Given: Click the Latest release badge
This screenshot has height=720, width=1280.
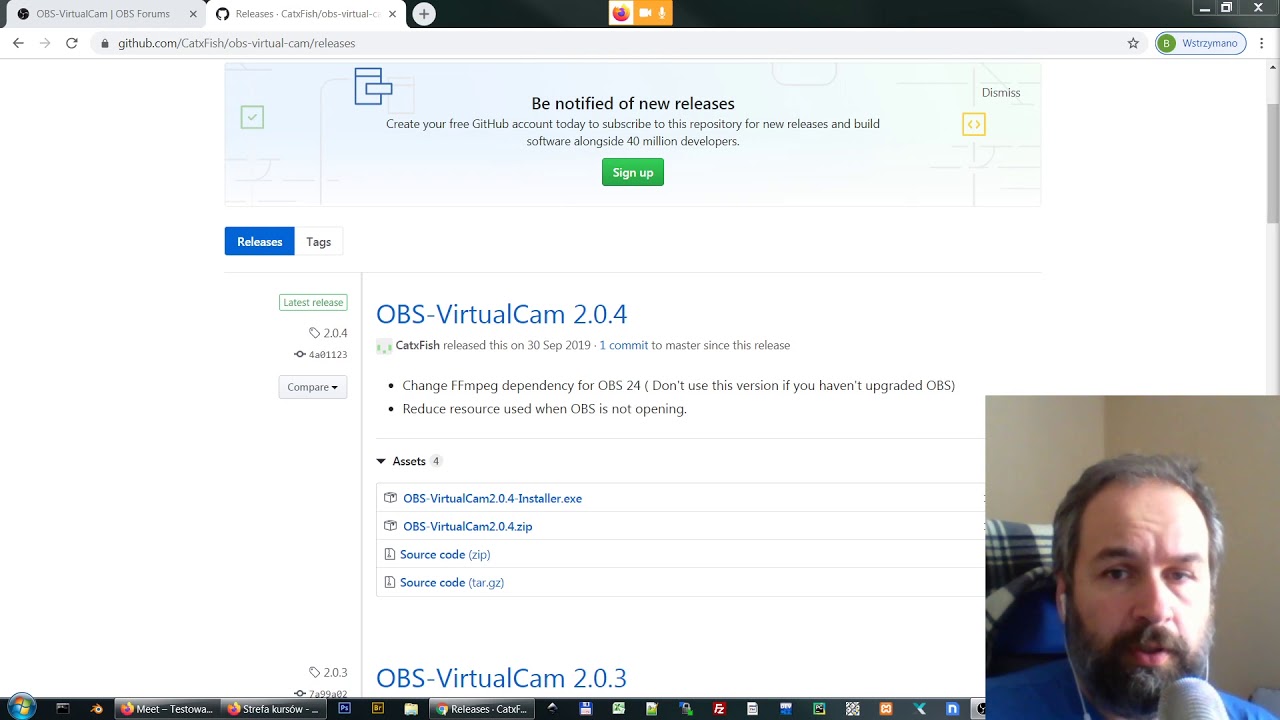Looking at the screenshot, I should (313, 302).
